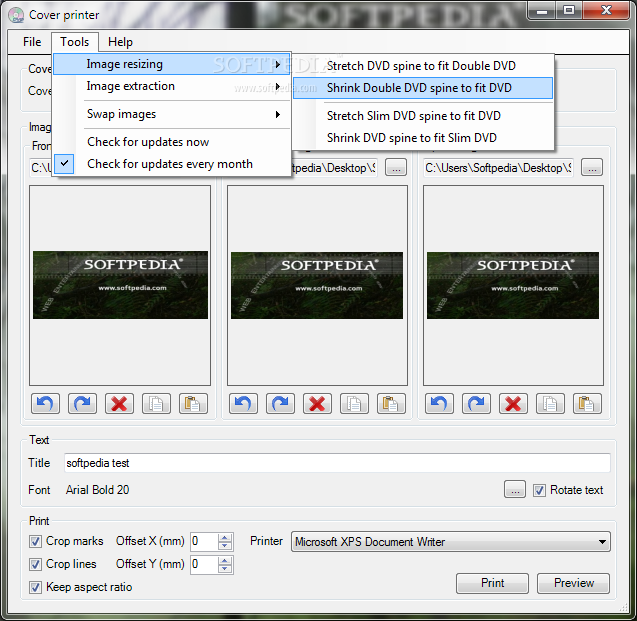
Task: Select the first Softpedia image preview
Action: pos(120,285)
